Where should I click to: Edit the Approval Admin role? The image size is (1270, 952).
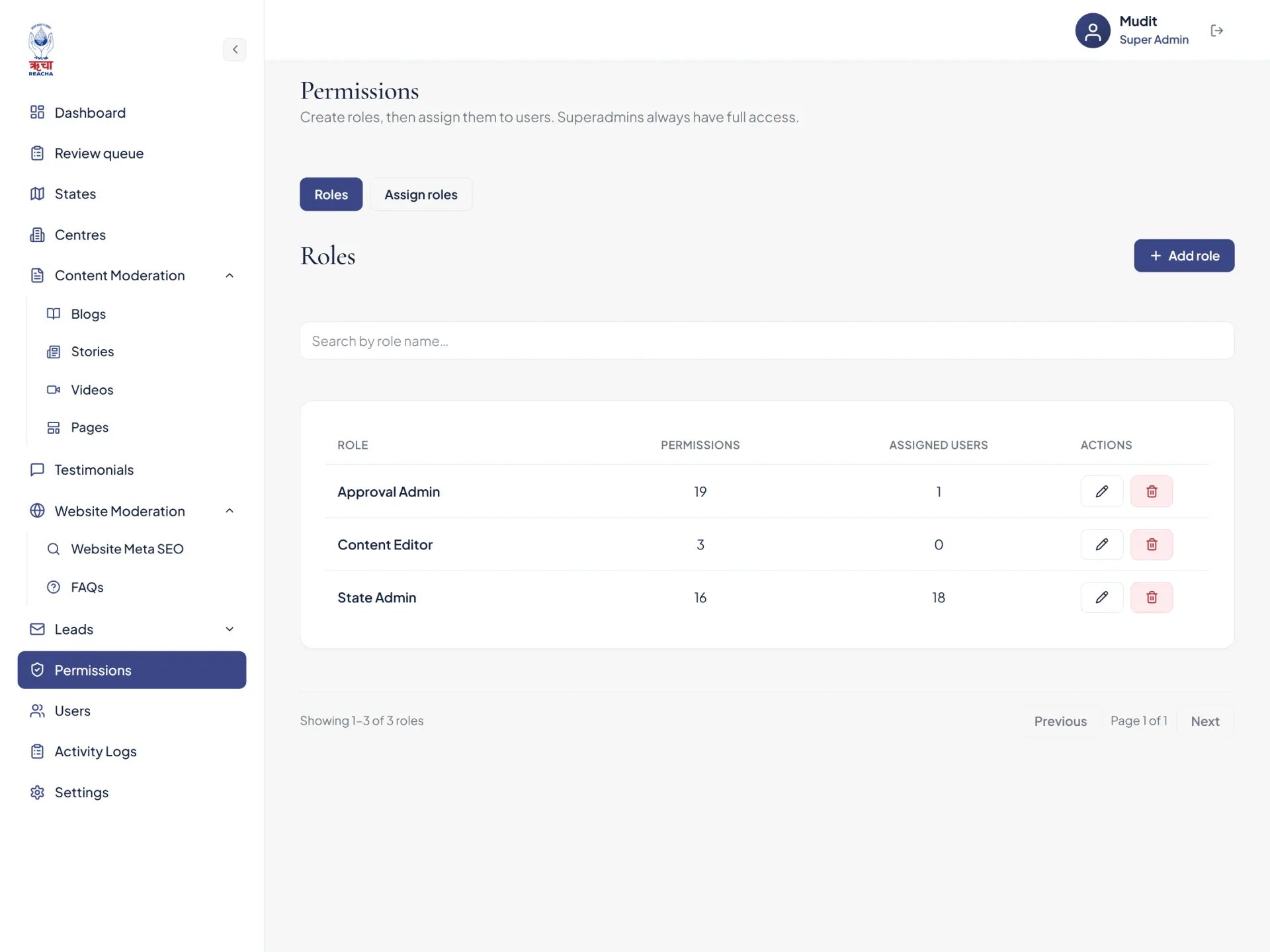coord(1101,491)
